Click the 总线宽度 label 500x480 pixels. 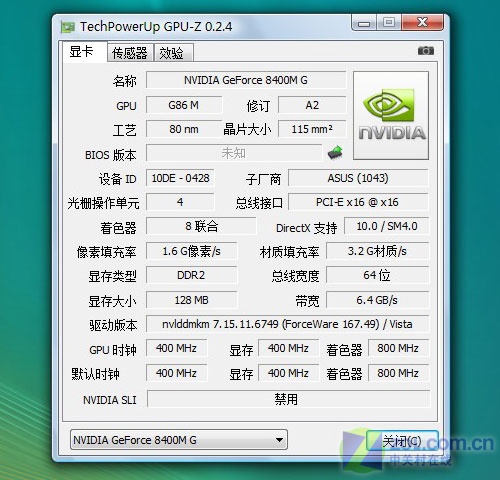295,276
